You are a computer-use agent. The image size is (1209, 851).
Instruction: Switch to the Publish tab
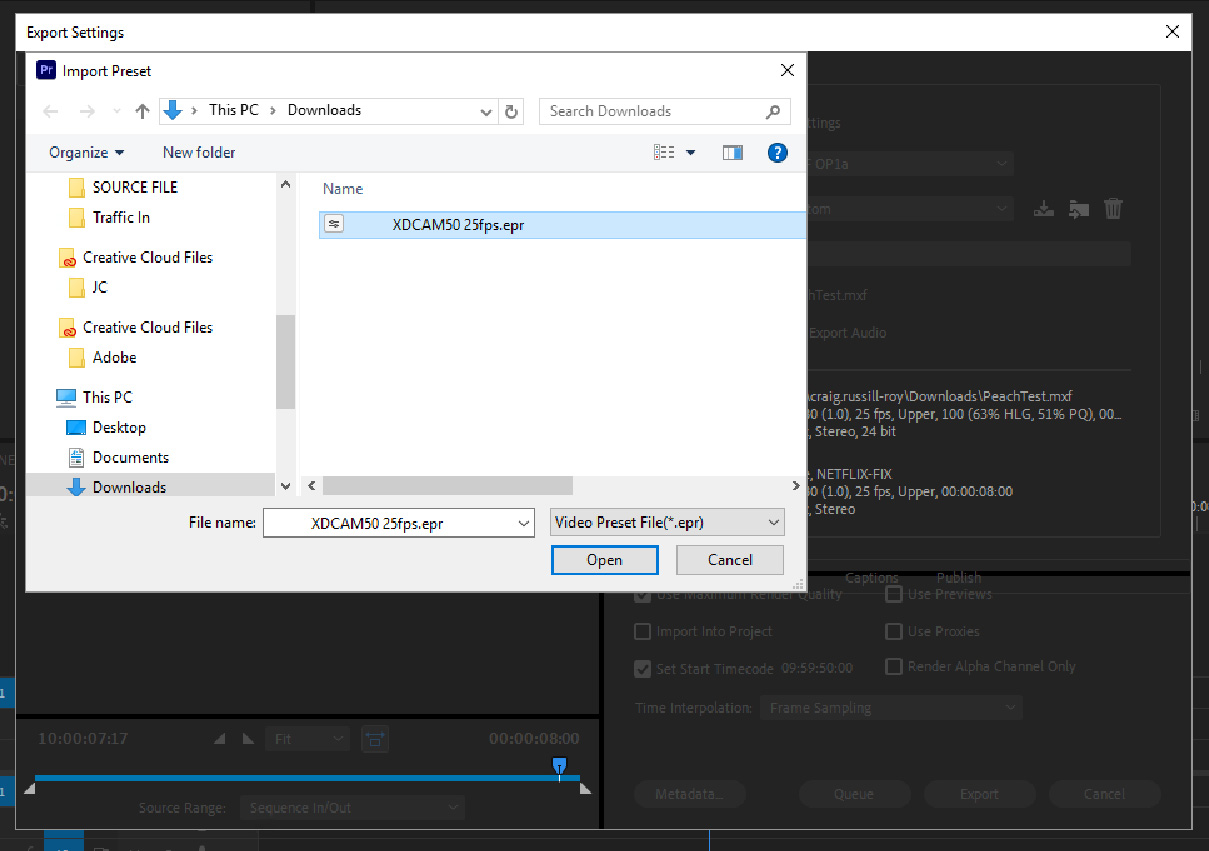point(957,577)
